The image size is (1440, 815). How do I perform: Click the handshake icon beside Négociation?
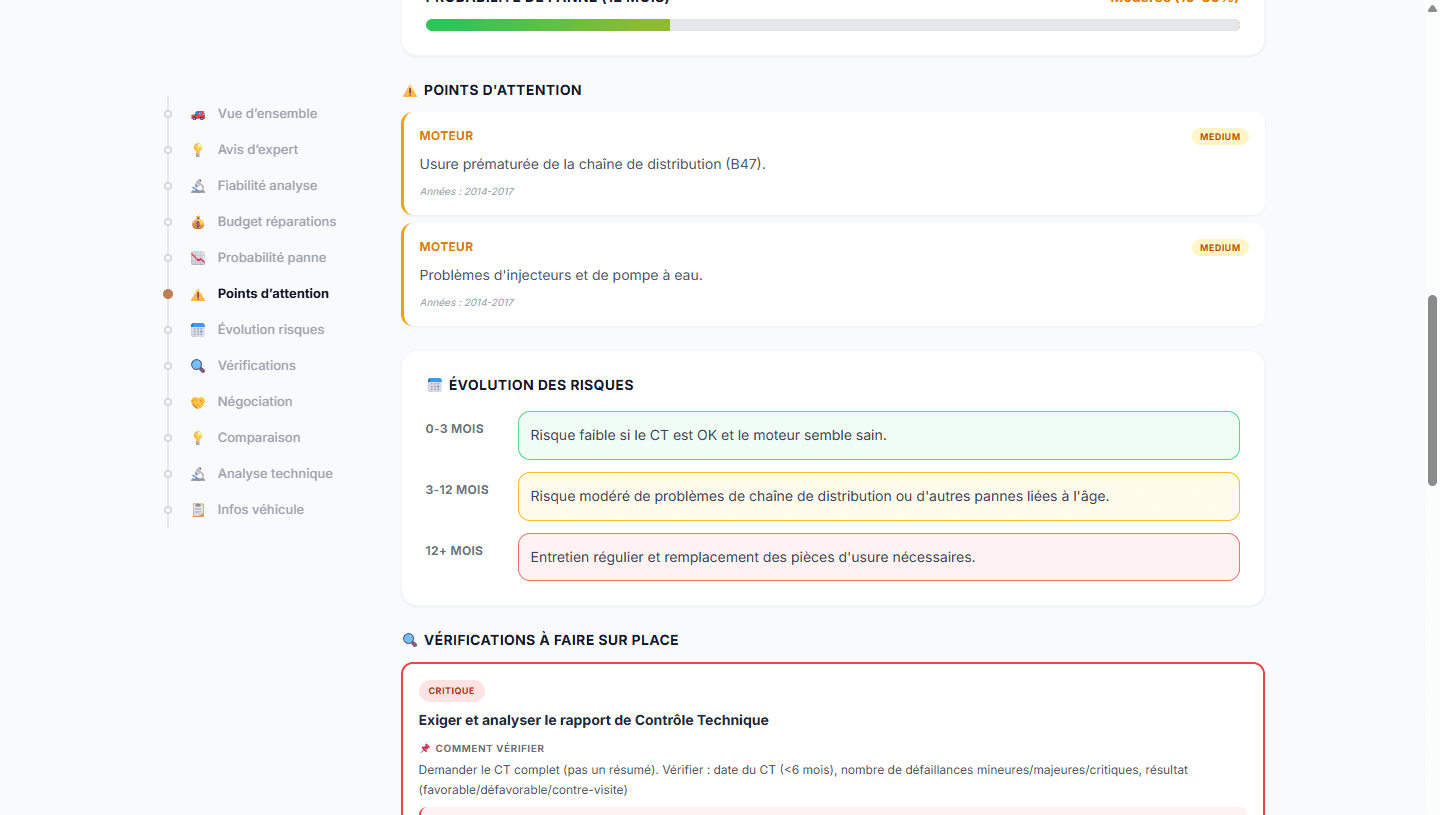198,402
